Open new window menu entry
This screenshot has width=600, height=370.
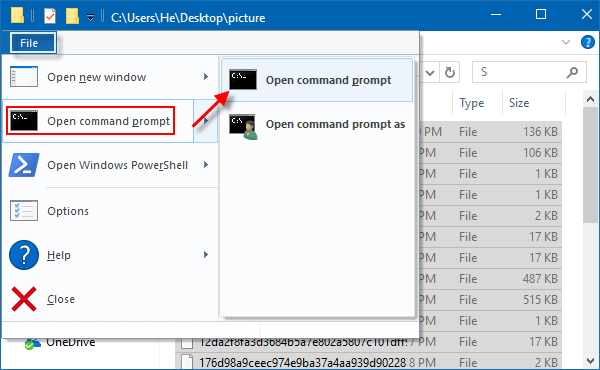109,77
